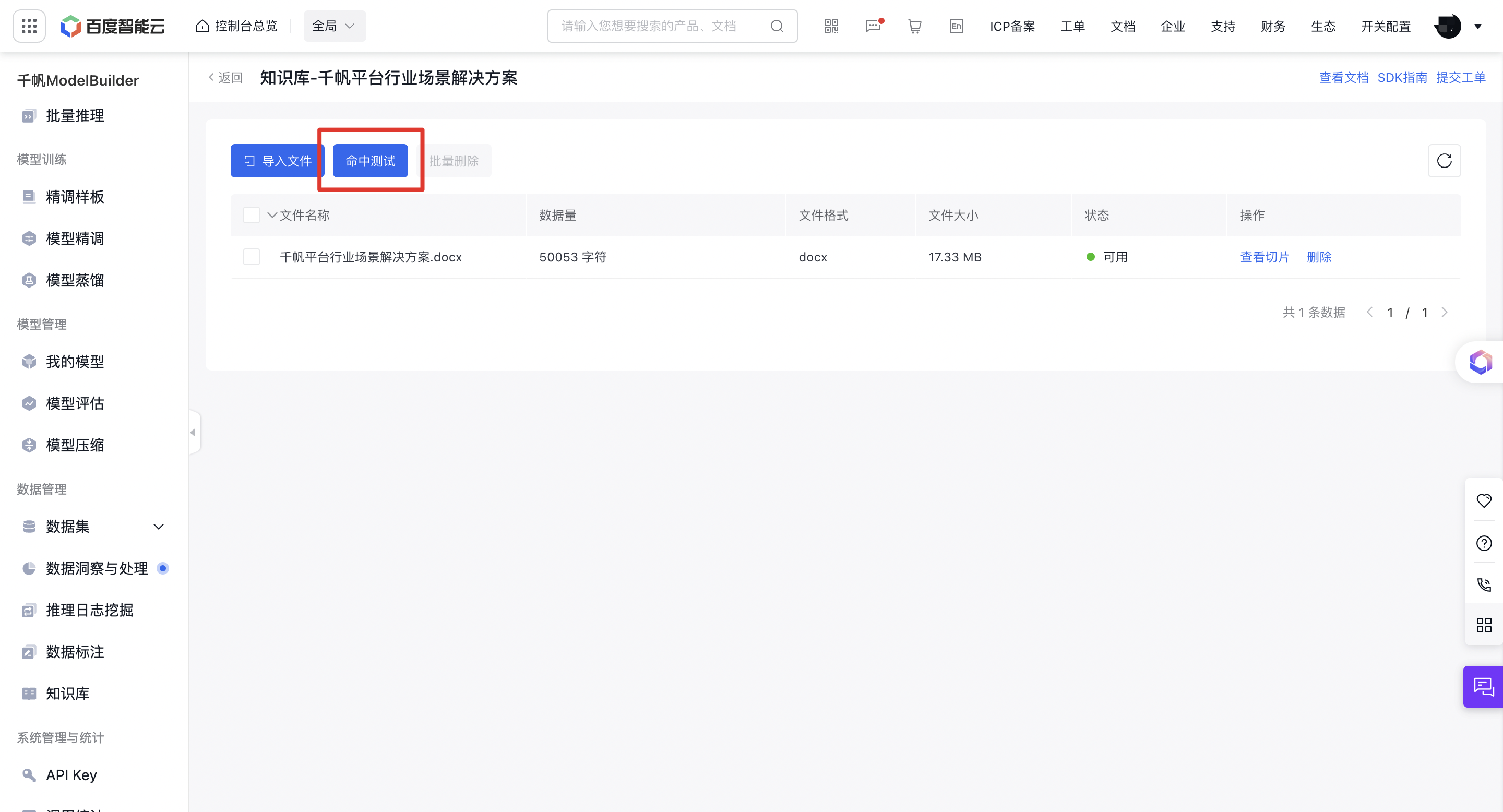
Task: Click the phone contact icon
Action: pyautogui.click(x=1484, y=584)
